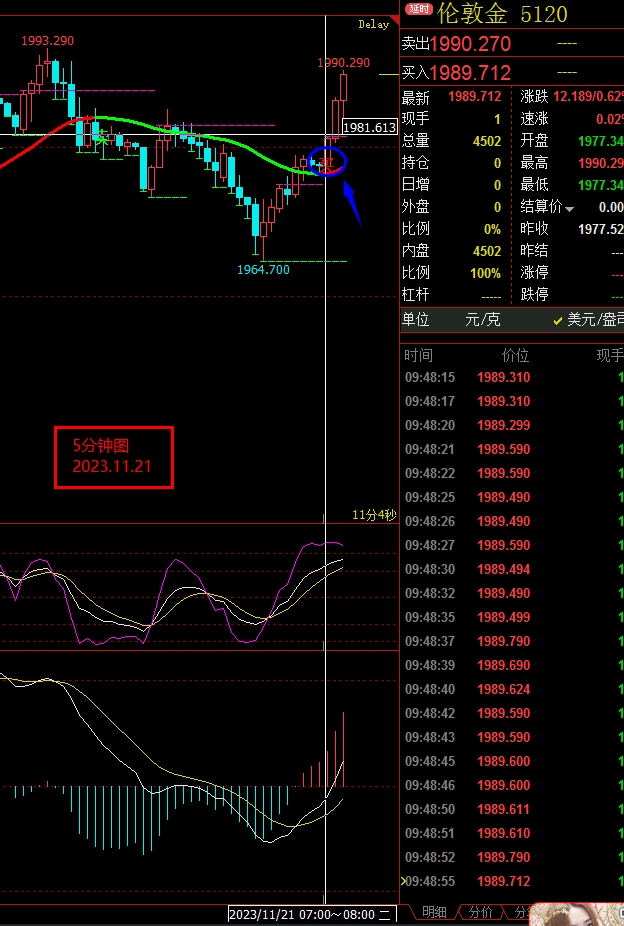Select the 09:48:40 trade row
Screen dimensions: 624x926
512,689
